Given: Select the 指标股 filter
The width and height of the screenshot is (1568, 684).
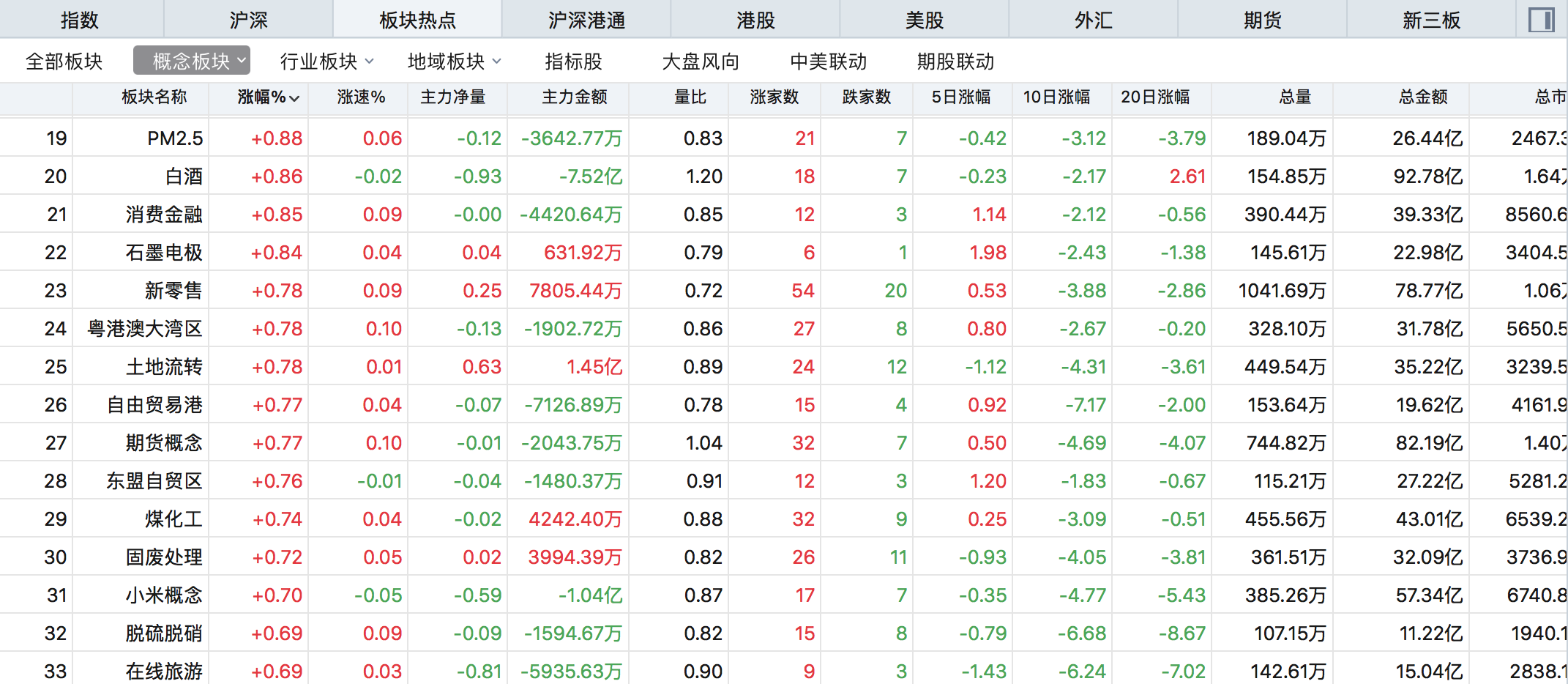Looking at the screenshot, I should [573, 62].
